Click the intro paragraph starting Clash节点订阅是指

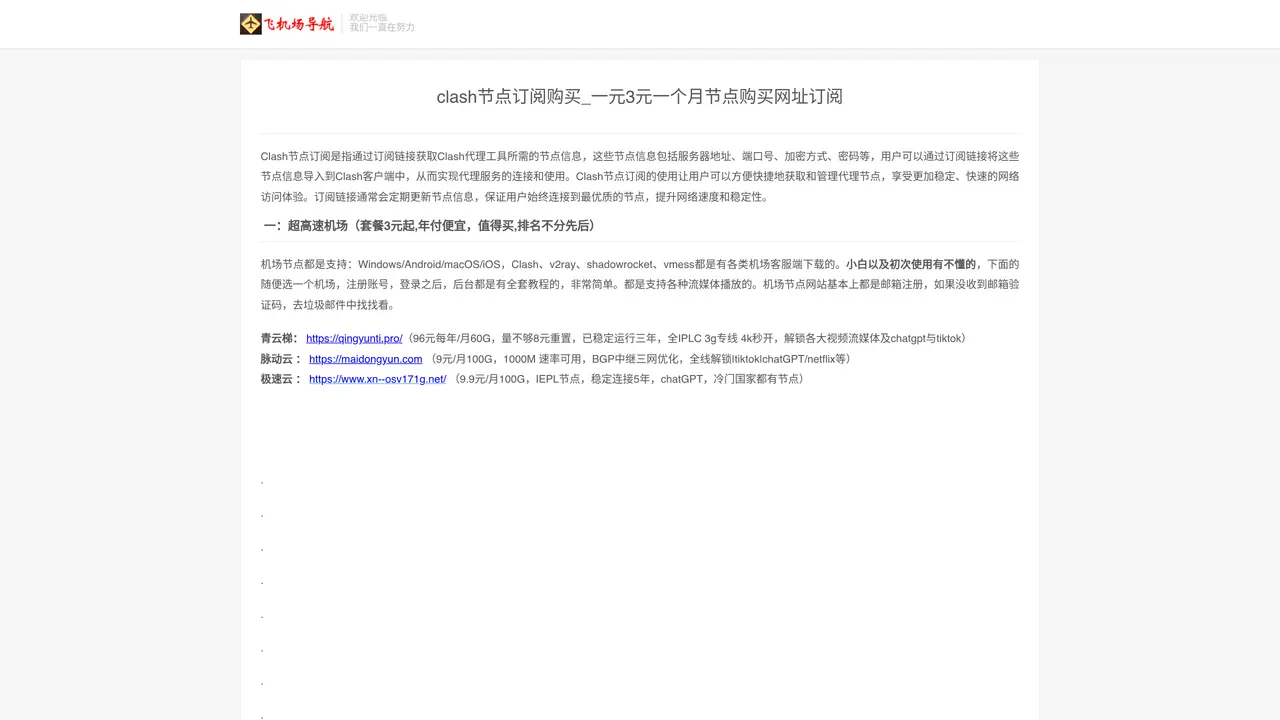[x=640, y=177]
